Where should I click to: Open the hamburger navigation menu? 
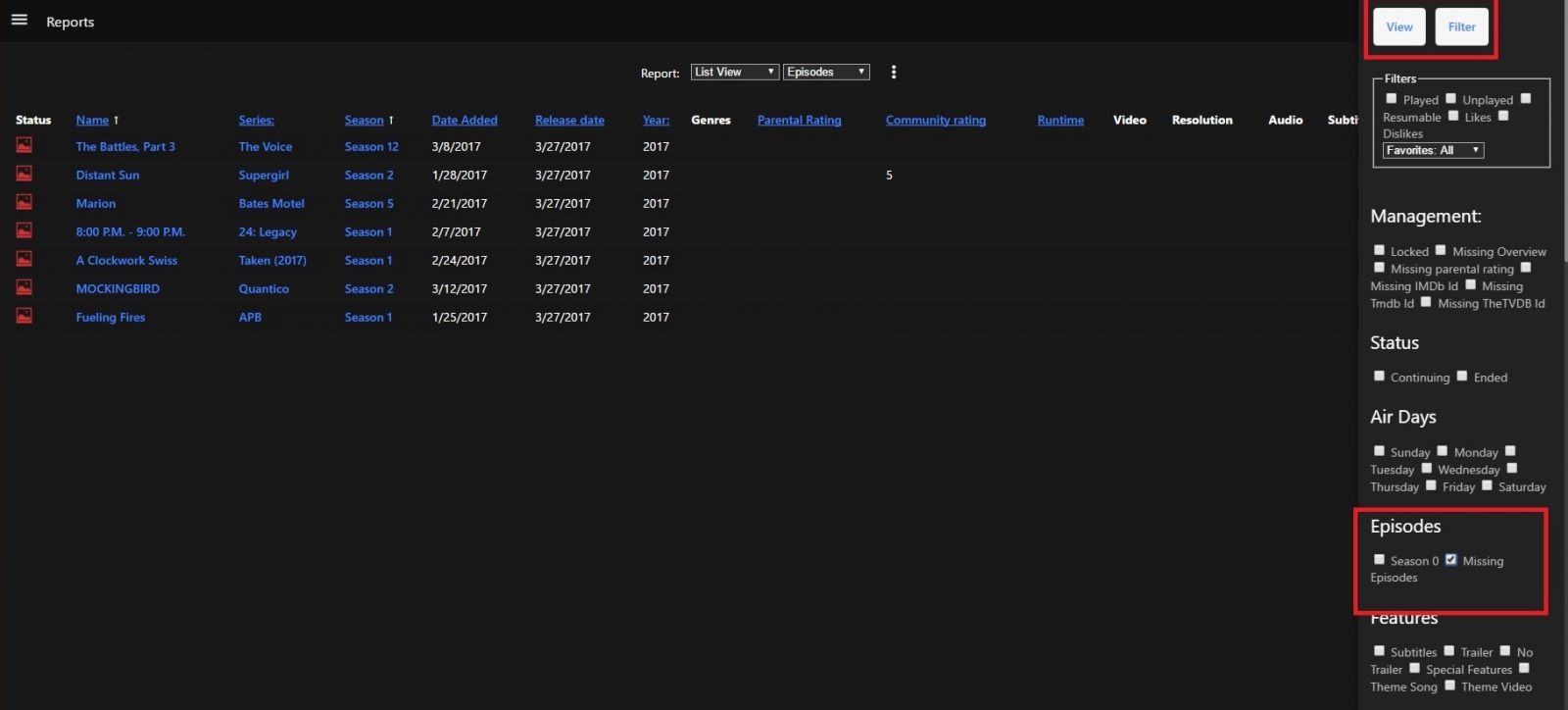(19, 20)
